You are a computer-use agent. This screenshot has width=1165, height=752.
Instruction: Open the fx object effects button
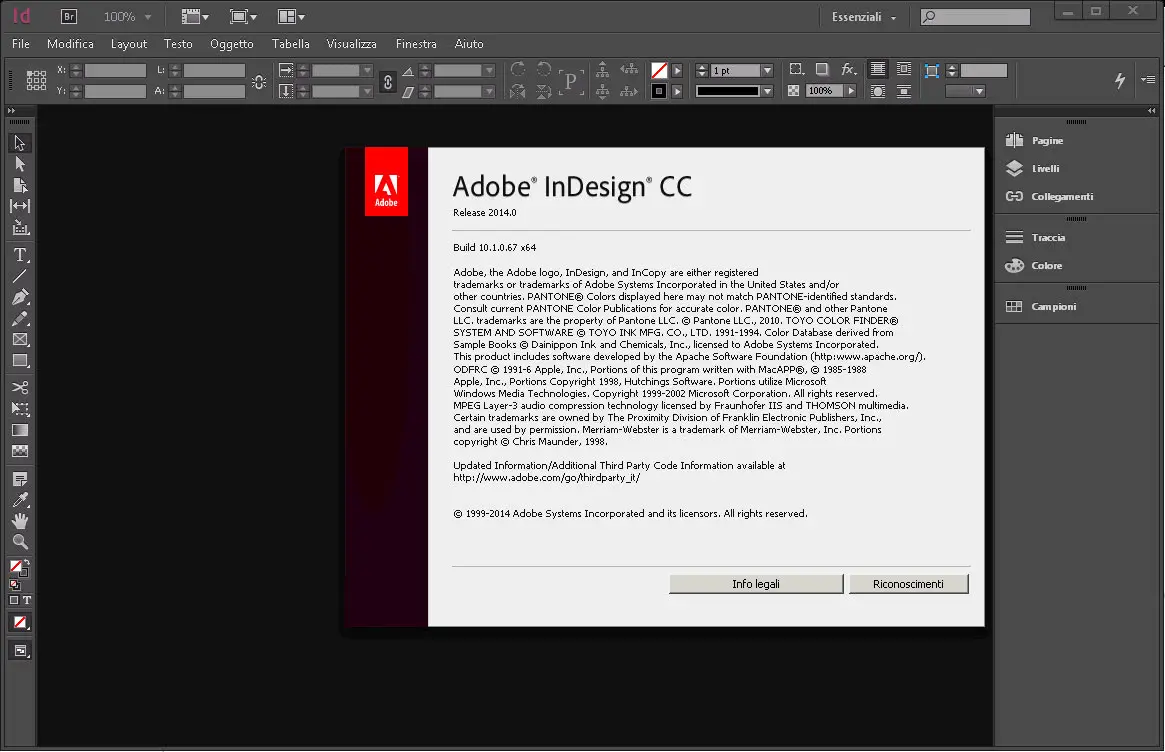pos(848,69)
